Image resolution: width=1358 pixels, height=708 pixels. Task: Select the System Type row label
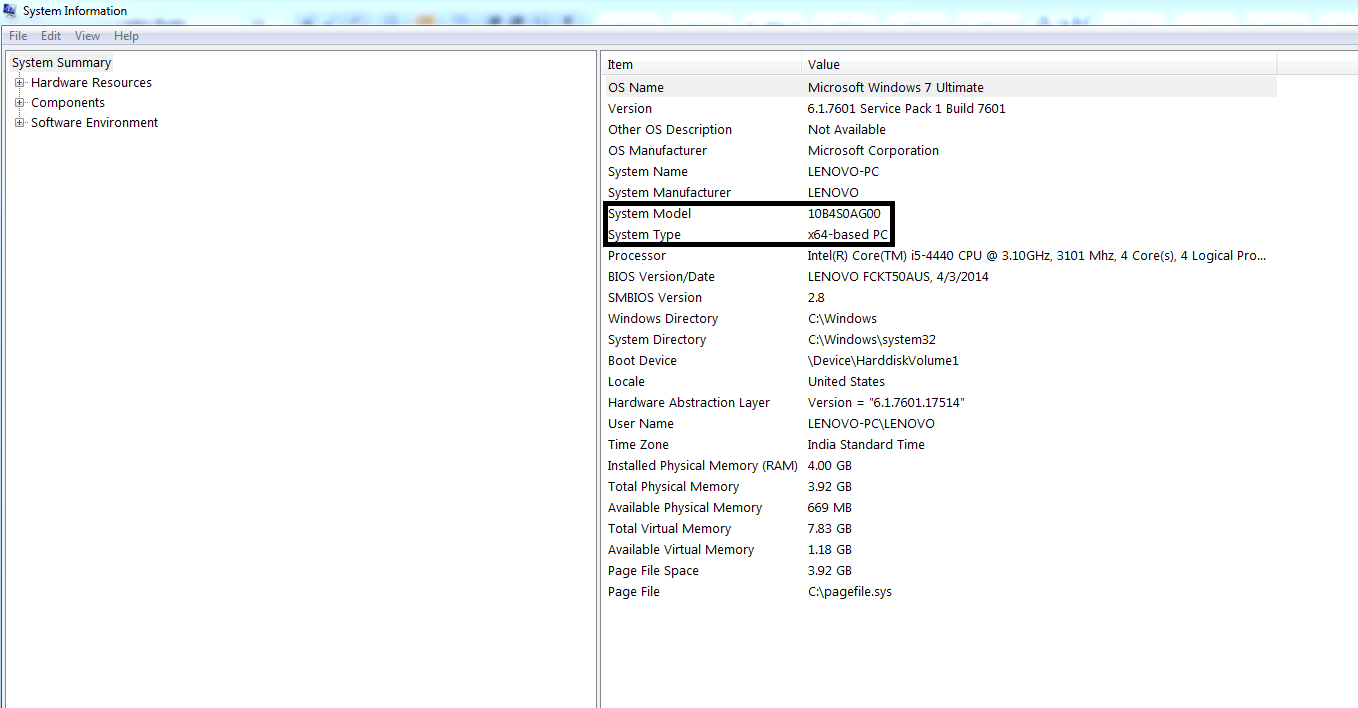644,235
